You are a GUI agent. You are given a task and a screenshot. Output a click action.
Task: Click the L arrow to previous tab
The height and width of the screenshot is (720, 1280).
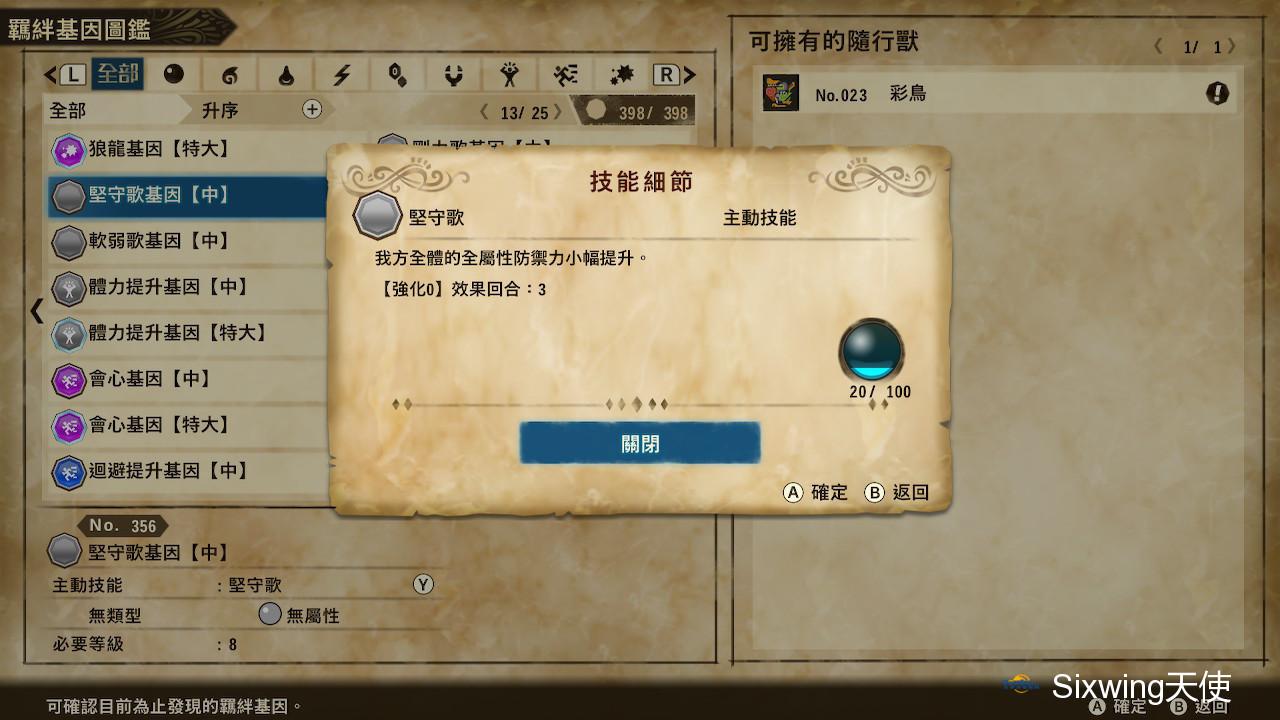(x=66, y=75)
